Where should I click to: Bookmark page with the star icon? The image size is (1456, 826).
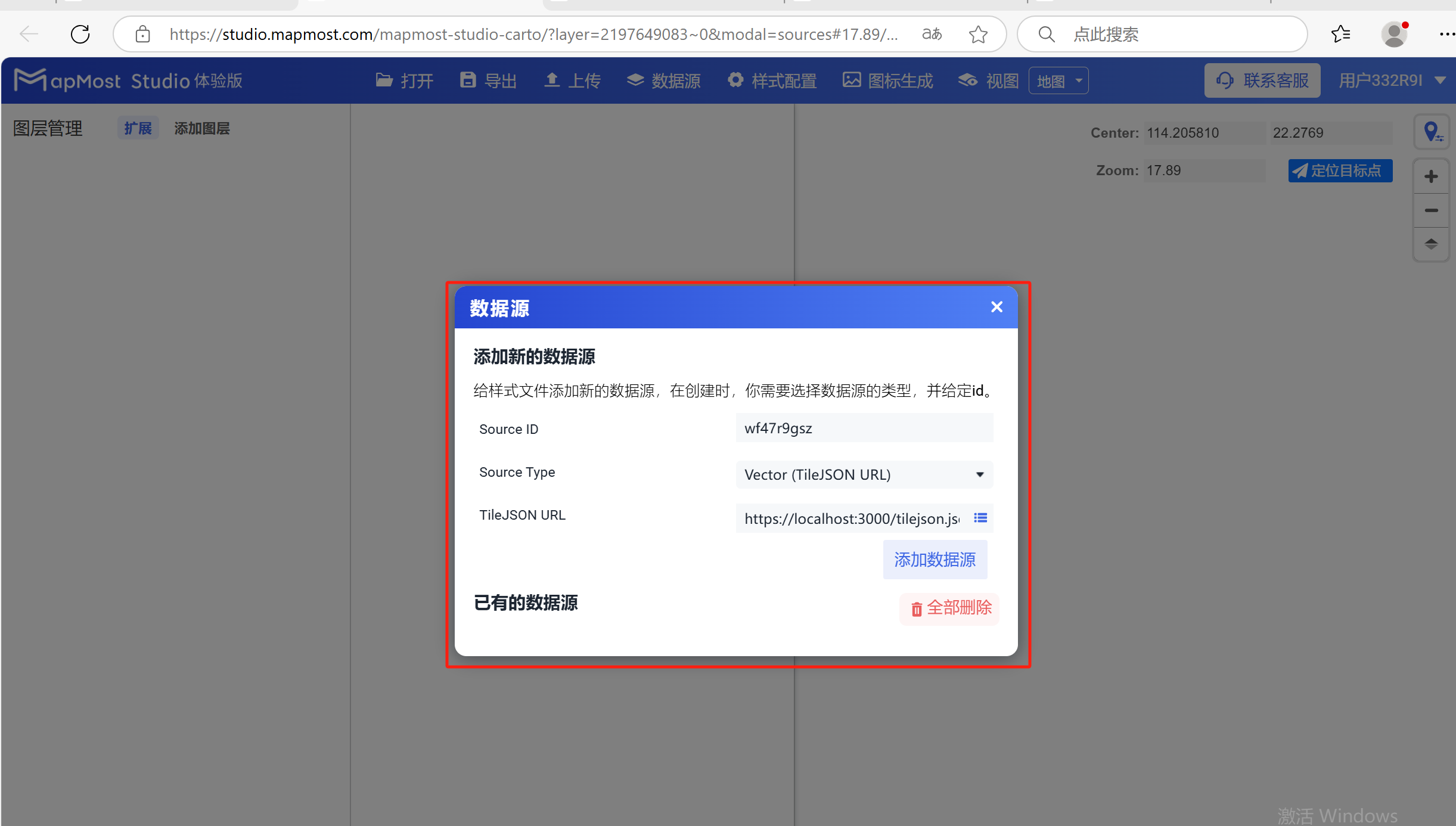click(978, 34)
